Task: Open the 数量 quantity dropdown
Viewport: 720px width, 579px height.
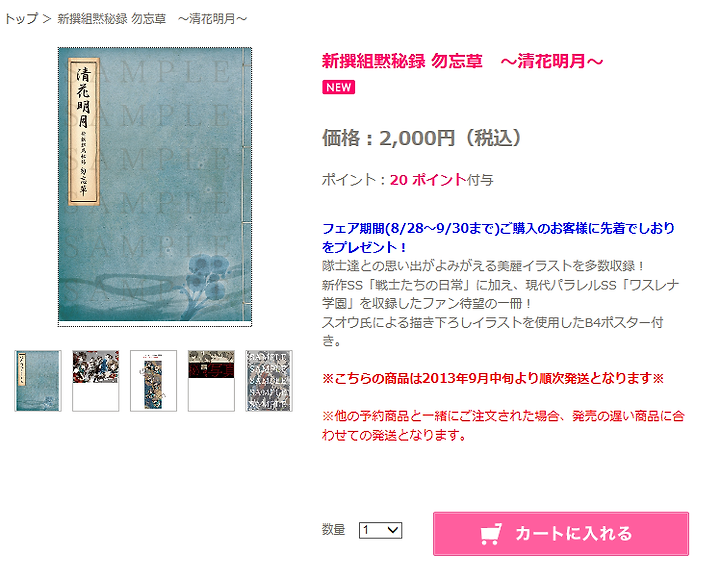Action: 380,530
